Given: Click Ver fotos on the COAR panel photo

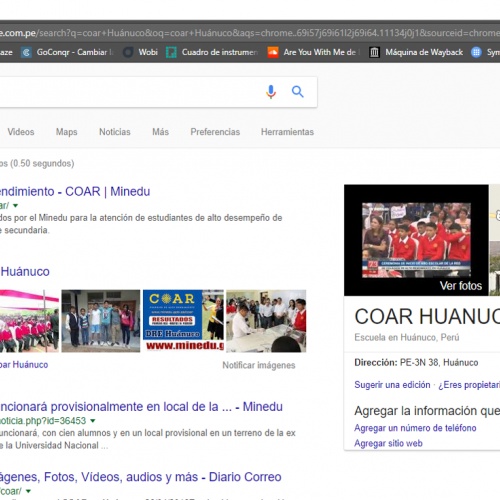Looking at the screenshot, I should pyautogui.click(x=461, y=286).
